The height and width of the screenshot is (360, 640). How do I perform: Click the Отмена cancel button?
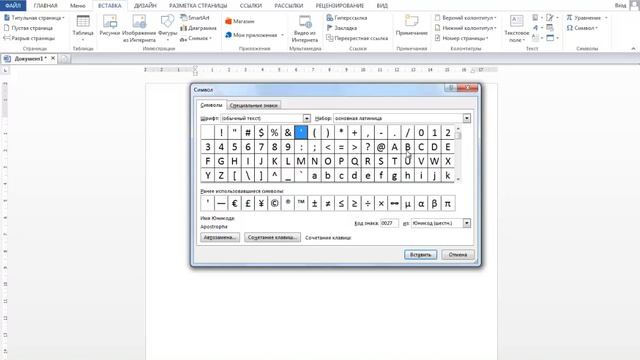(458, 255)
